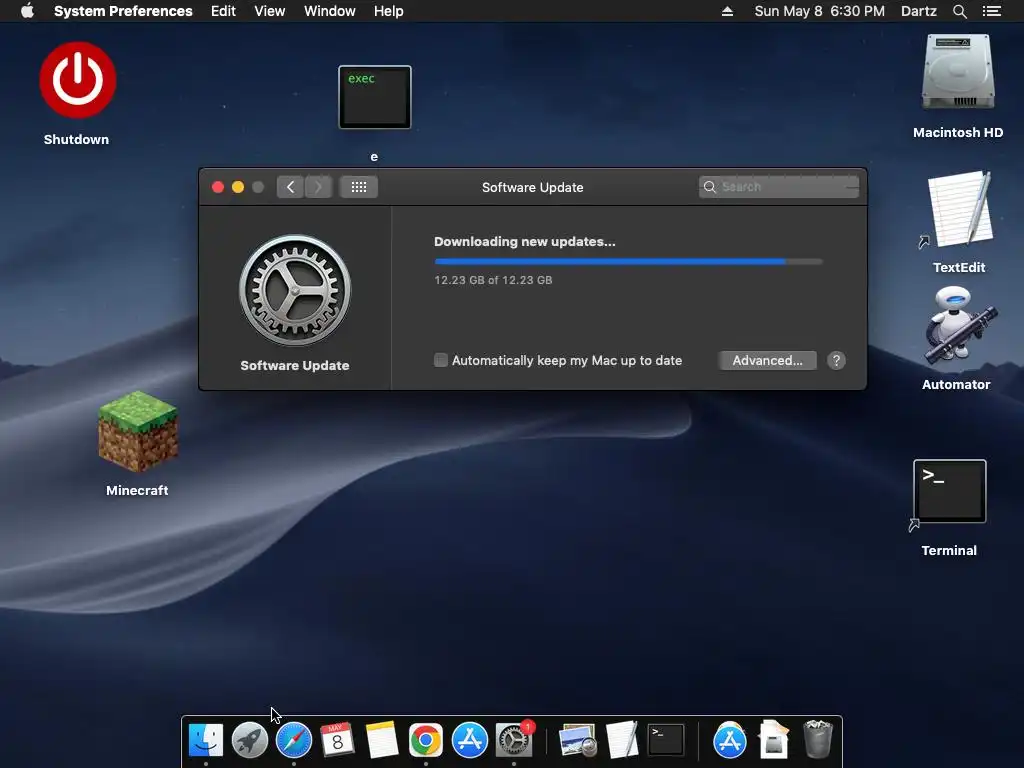The height and width of the screenshot is (768, 1024).
Task: Open the Dartz user menu
Action: point(918,11)
